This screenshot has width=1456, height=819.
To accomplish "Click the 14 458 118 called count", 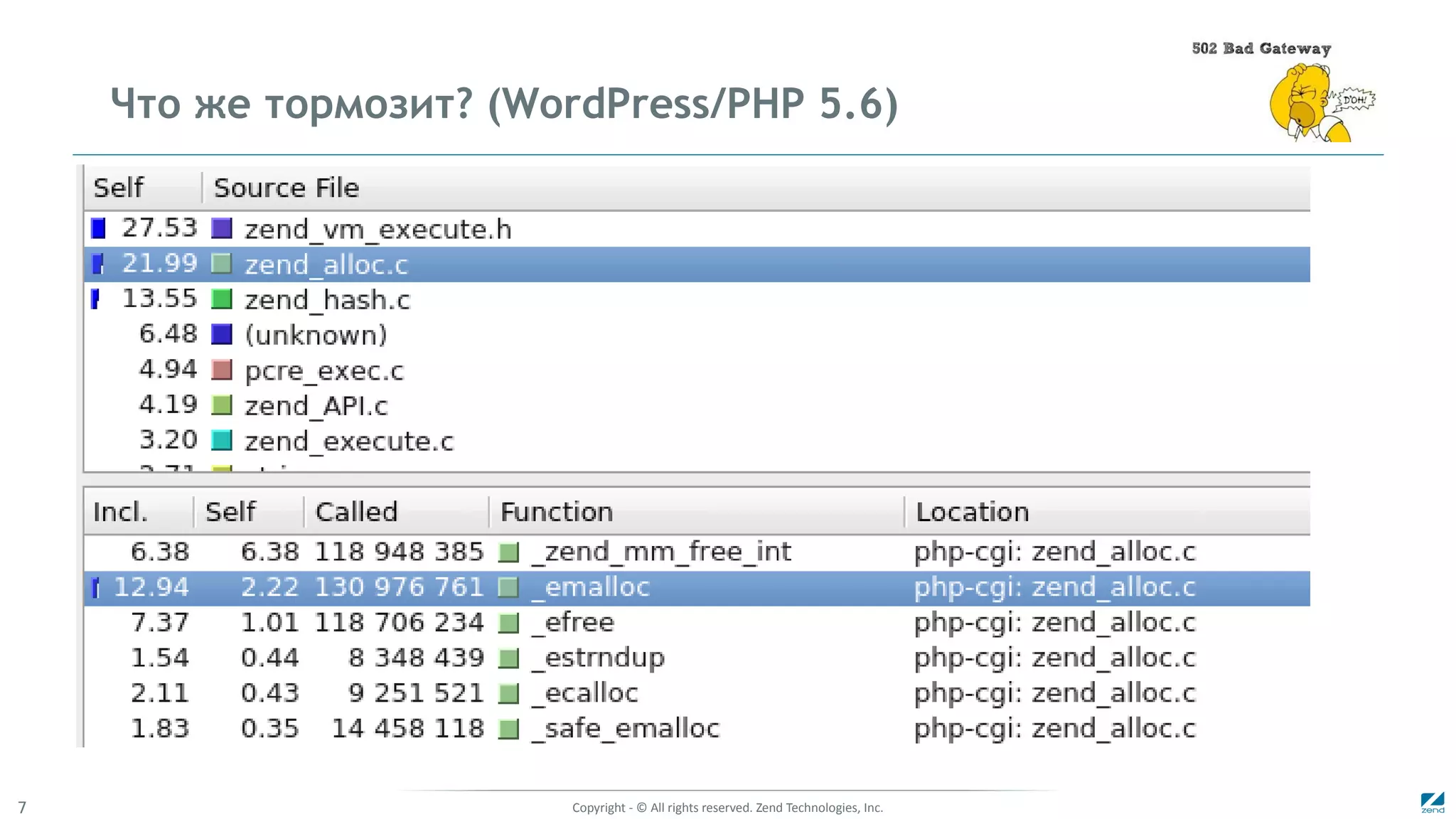I will tap(408, 729).
